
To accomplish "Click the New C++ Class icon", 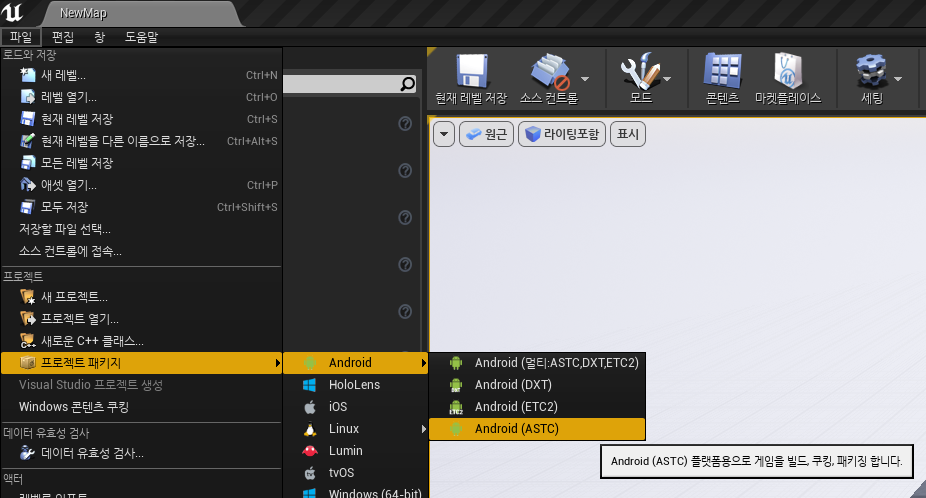I will point(28,341).
